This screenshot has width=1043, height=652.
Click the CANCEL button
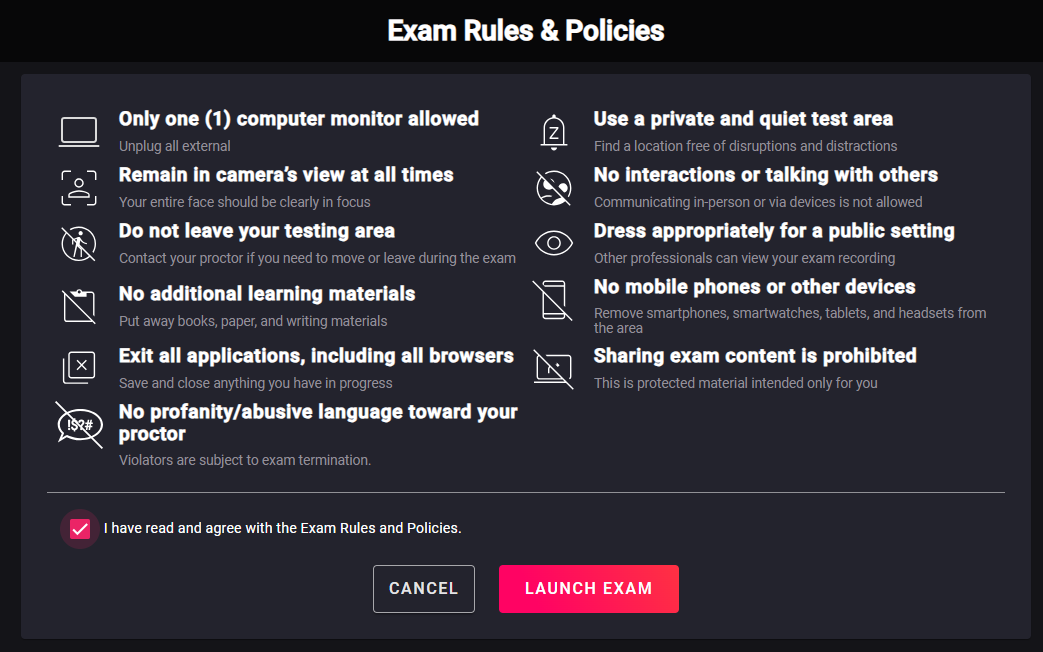[x=424, y=589]
